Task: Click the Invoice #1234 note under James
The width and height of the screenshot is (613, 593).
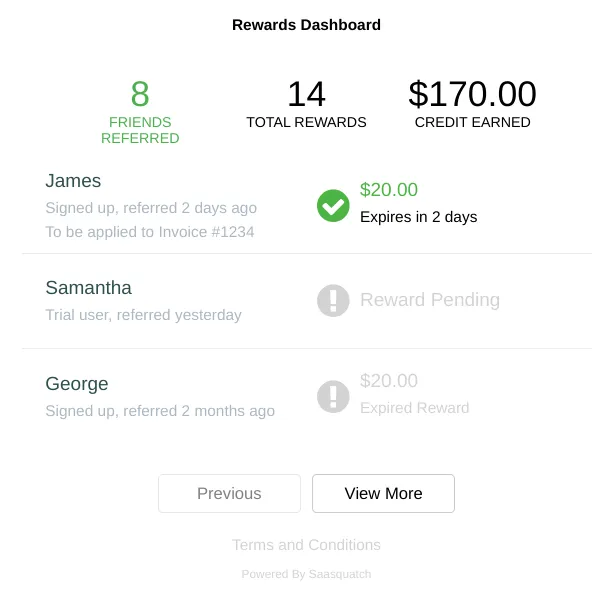Action: coord(150,232)
